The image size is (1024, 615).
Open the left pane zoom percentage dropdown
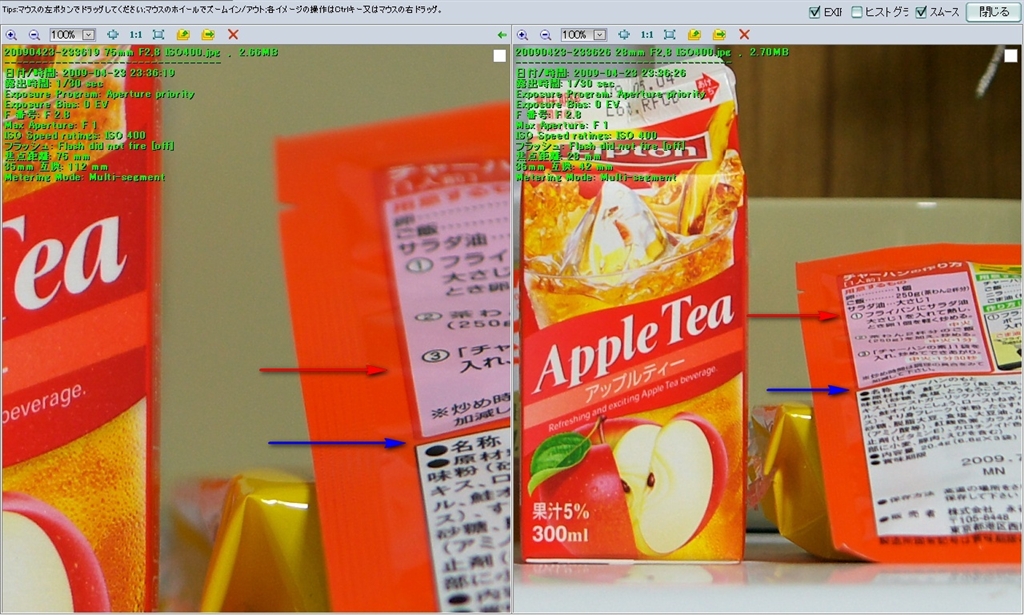tap(89, 35)
